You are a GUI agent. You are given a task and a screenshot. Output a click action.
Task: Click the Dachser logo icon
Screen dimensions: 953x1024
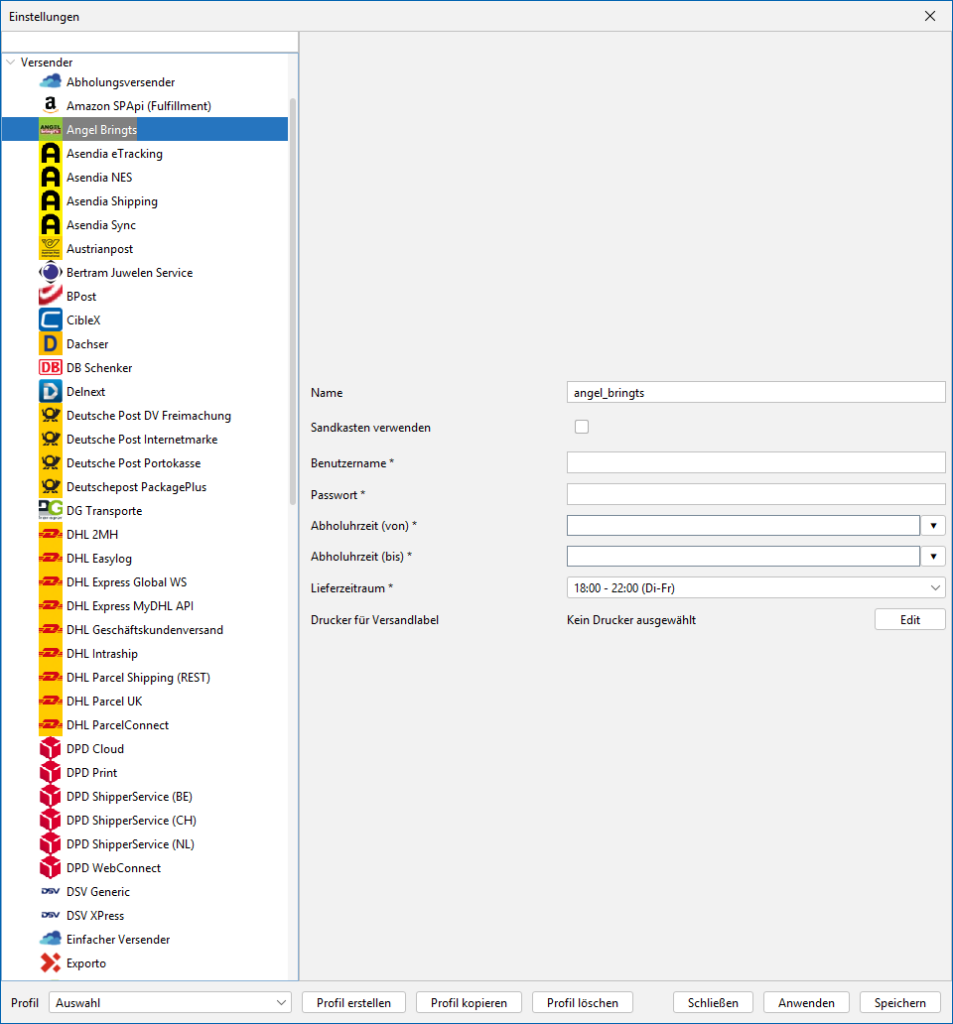coord(50,344)
